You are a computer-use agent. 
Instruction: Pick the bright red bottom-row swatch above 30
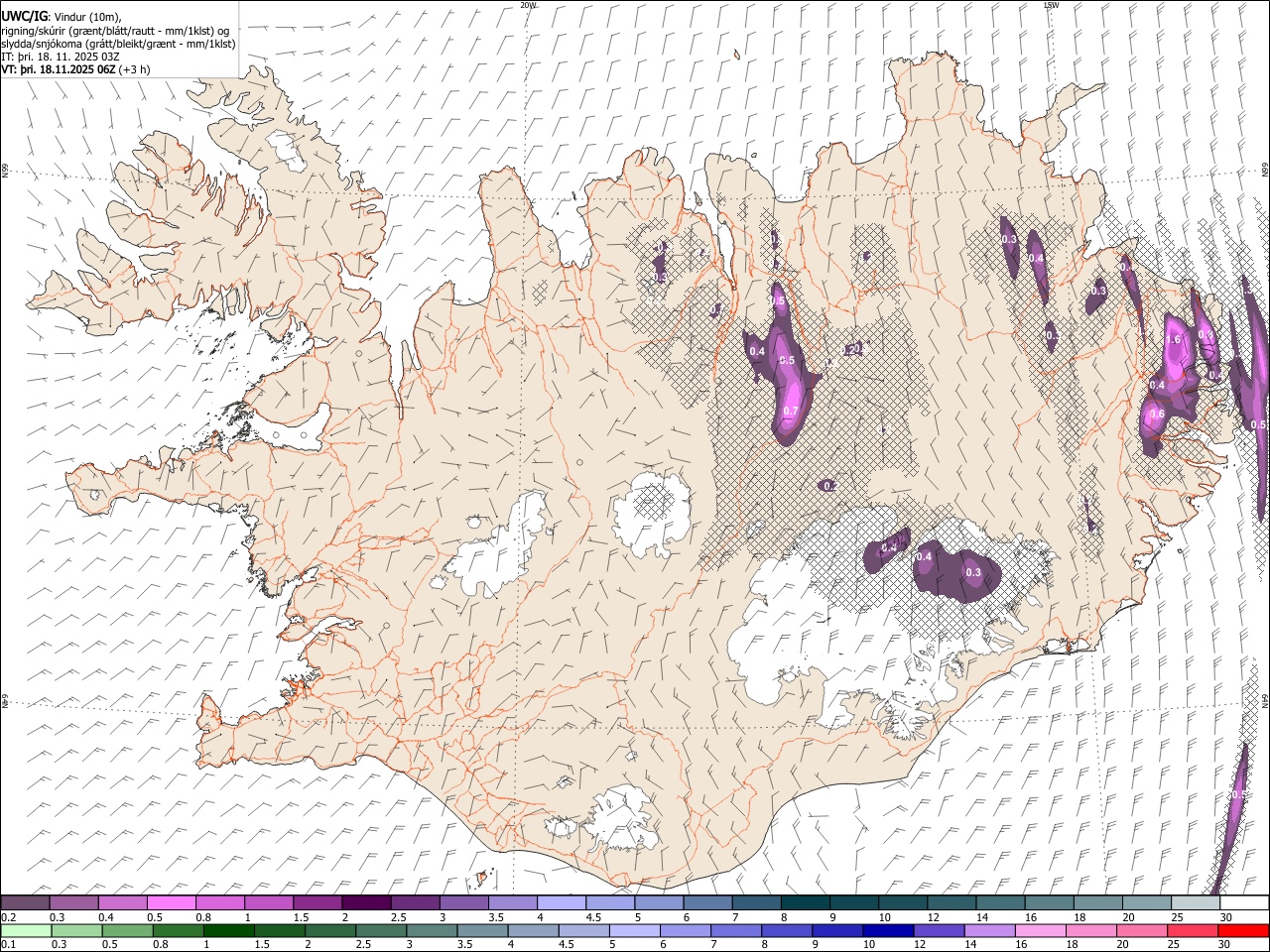coord(1243,930)
